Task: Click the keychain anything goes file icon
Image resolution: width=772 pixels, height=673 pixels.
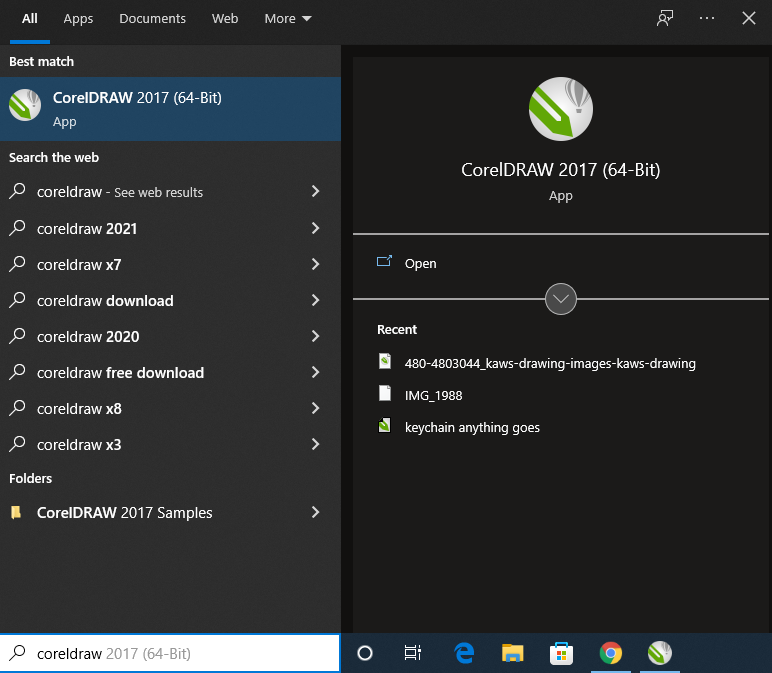Action: 385,425
